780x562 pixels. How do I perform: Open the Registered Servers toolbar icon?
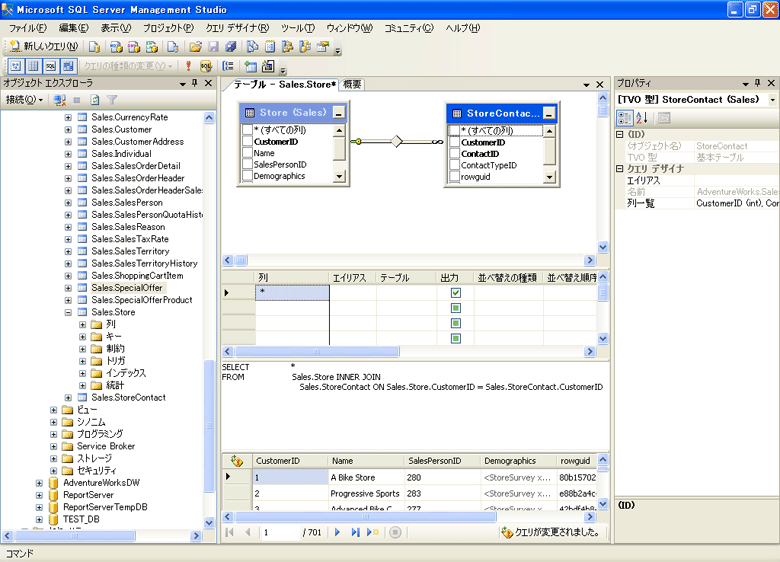point(252,47)
